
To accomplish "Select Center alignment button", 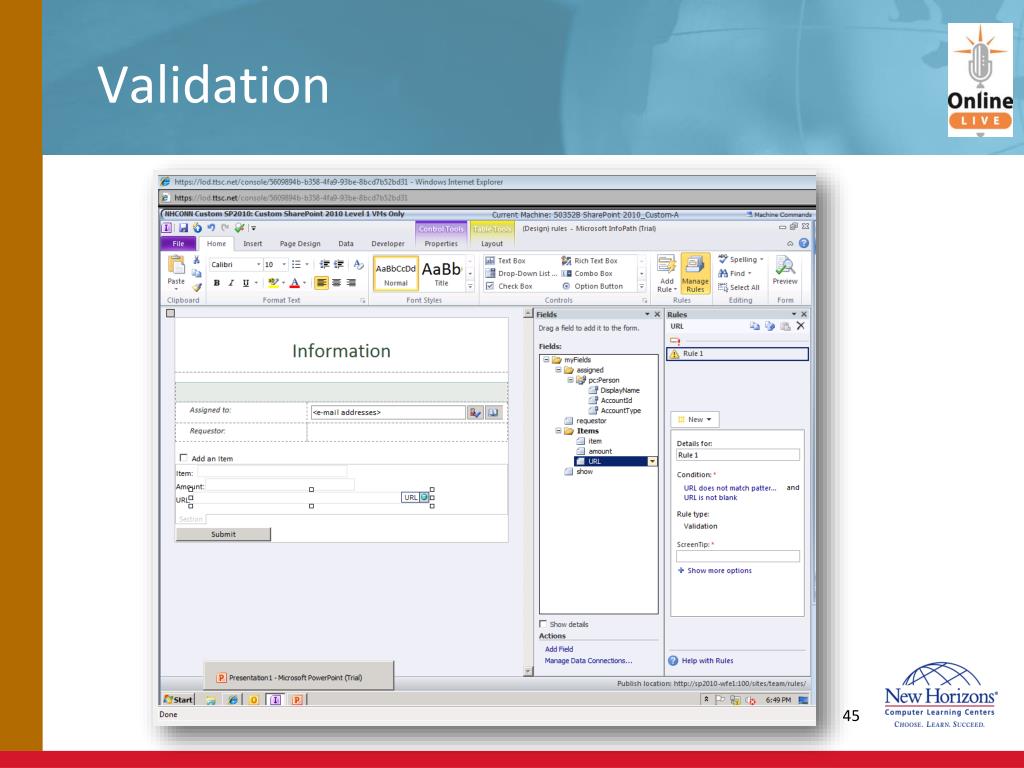I will (336, 283).
